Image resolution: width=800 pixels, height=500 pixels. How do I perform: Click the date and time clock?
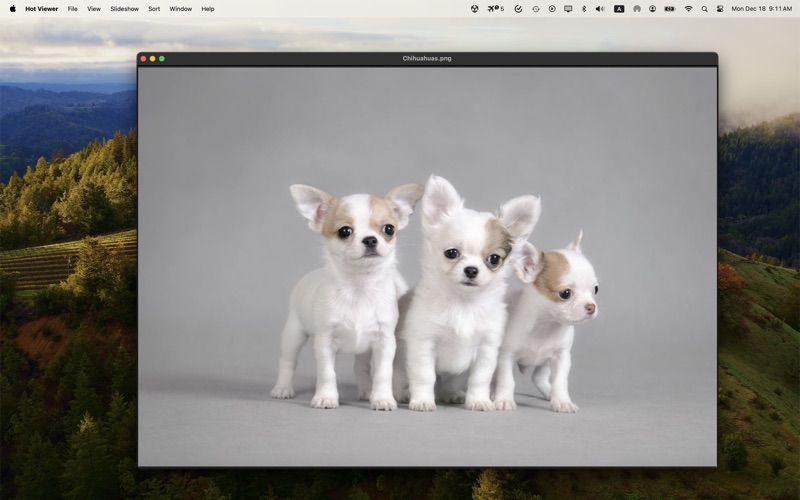point(761,9)
